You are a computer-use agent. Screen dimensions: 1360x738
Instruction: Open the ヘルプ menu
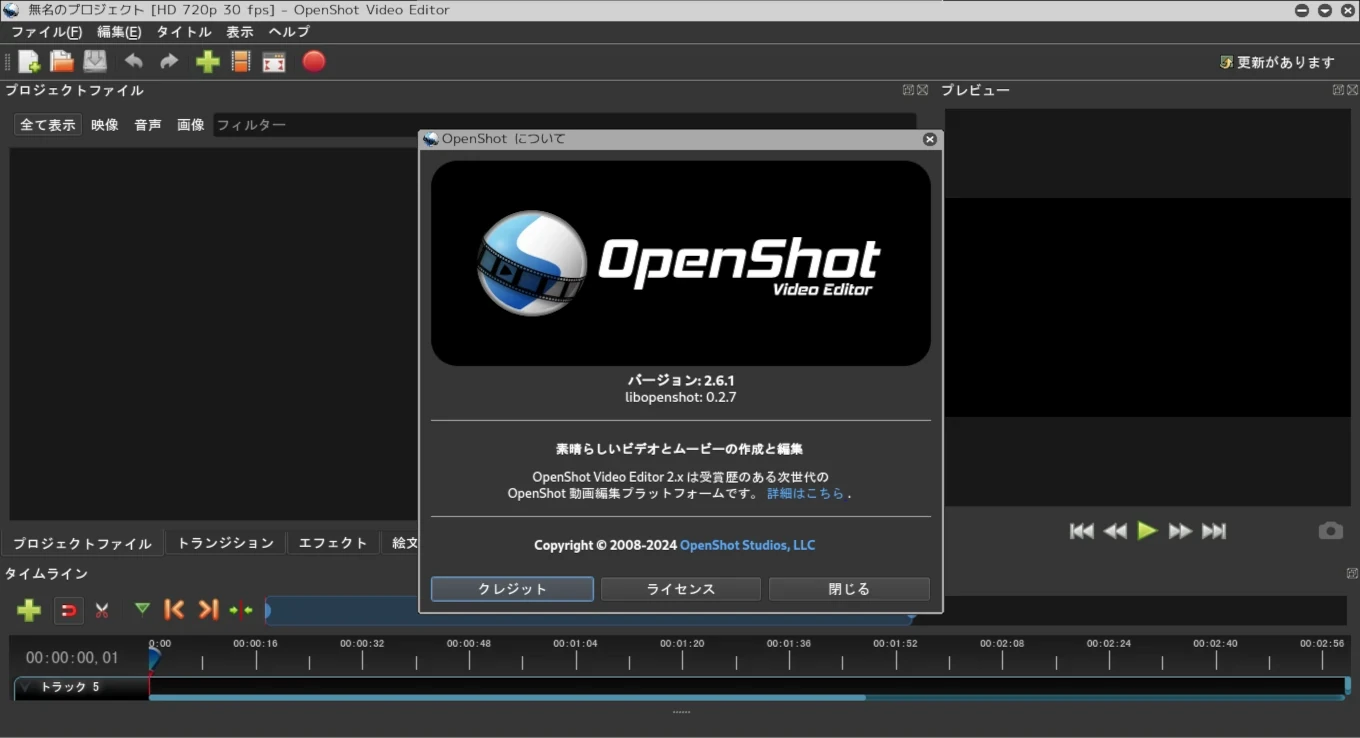pos(289,32)
